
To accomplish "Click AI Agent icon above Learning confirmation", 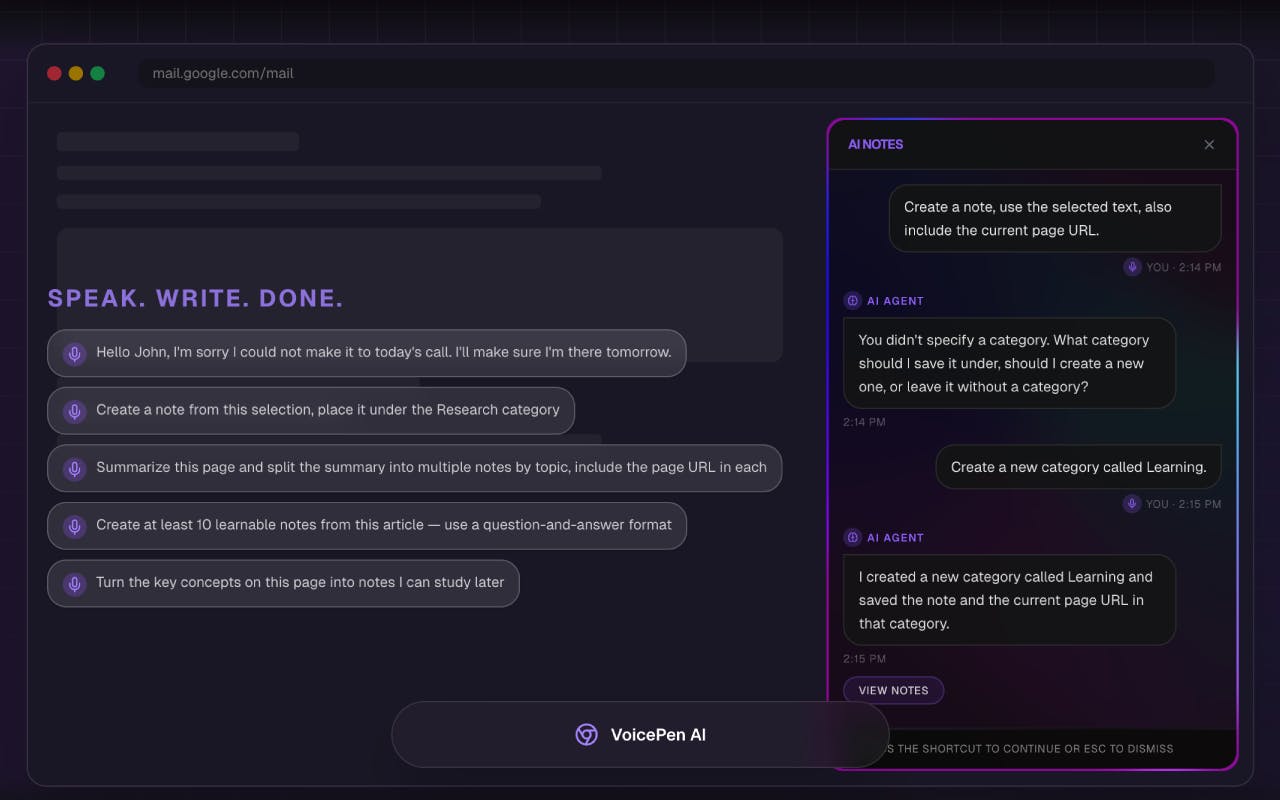I will click(x=852, y=538).
